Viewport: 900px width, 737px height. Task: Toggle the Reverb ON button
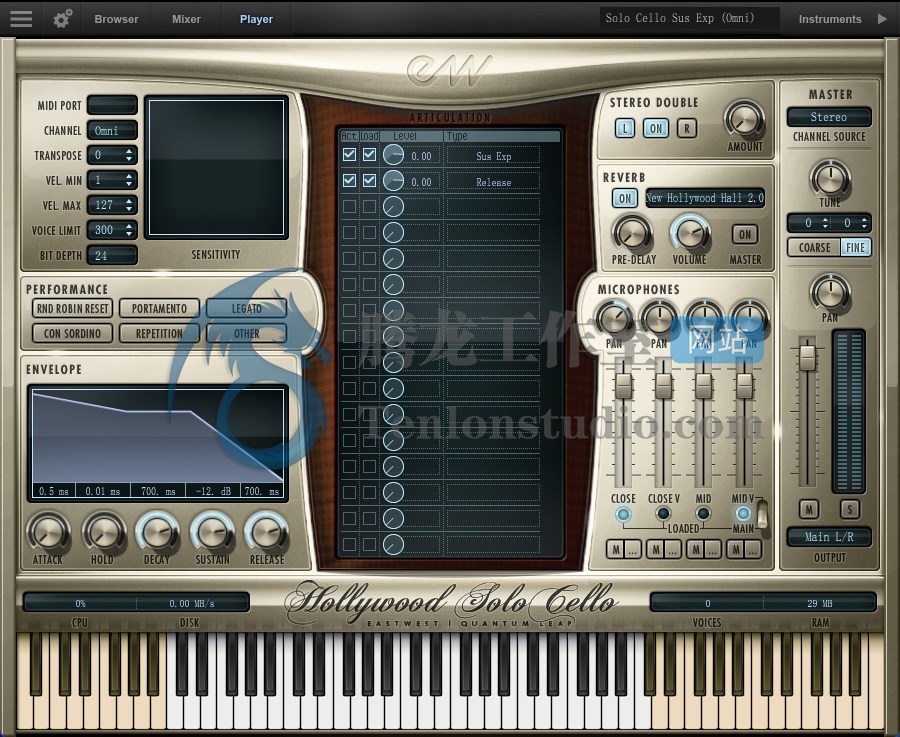click(624, 199)
